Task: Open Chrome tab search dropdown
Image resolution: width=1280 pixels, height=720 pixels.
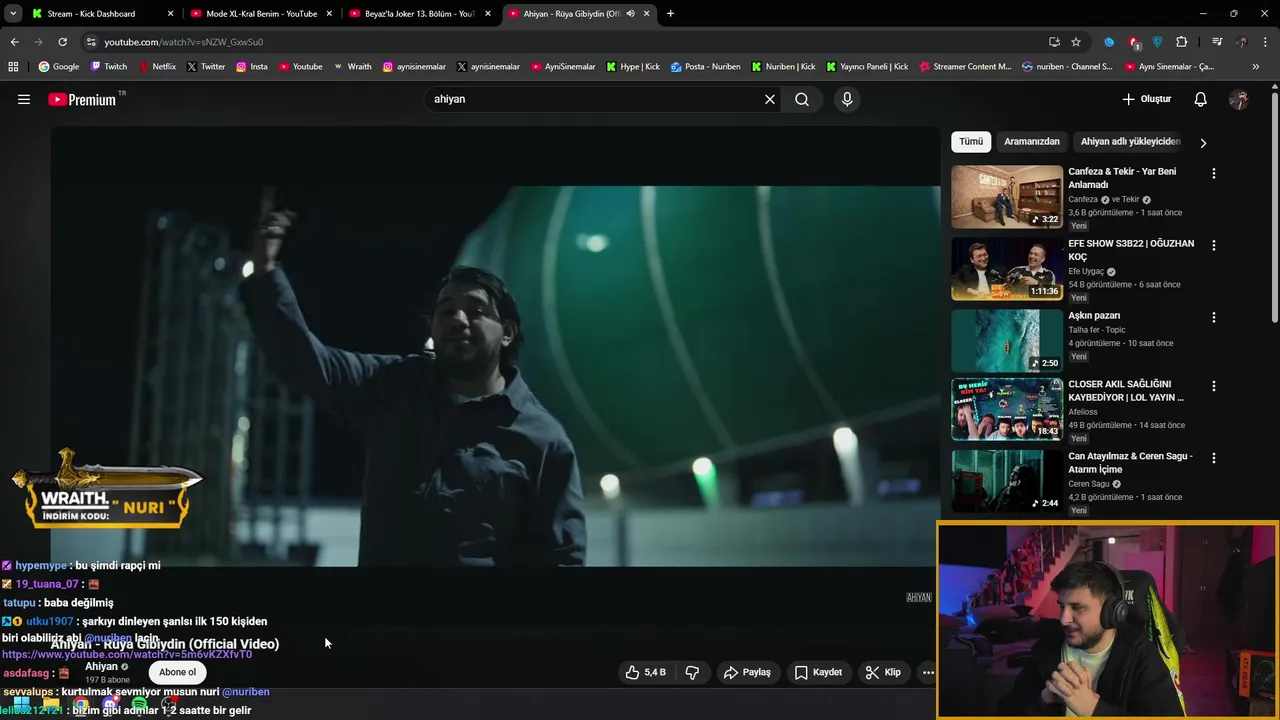Action: pyautogui.click(x=13, y=14)
